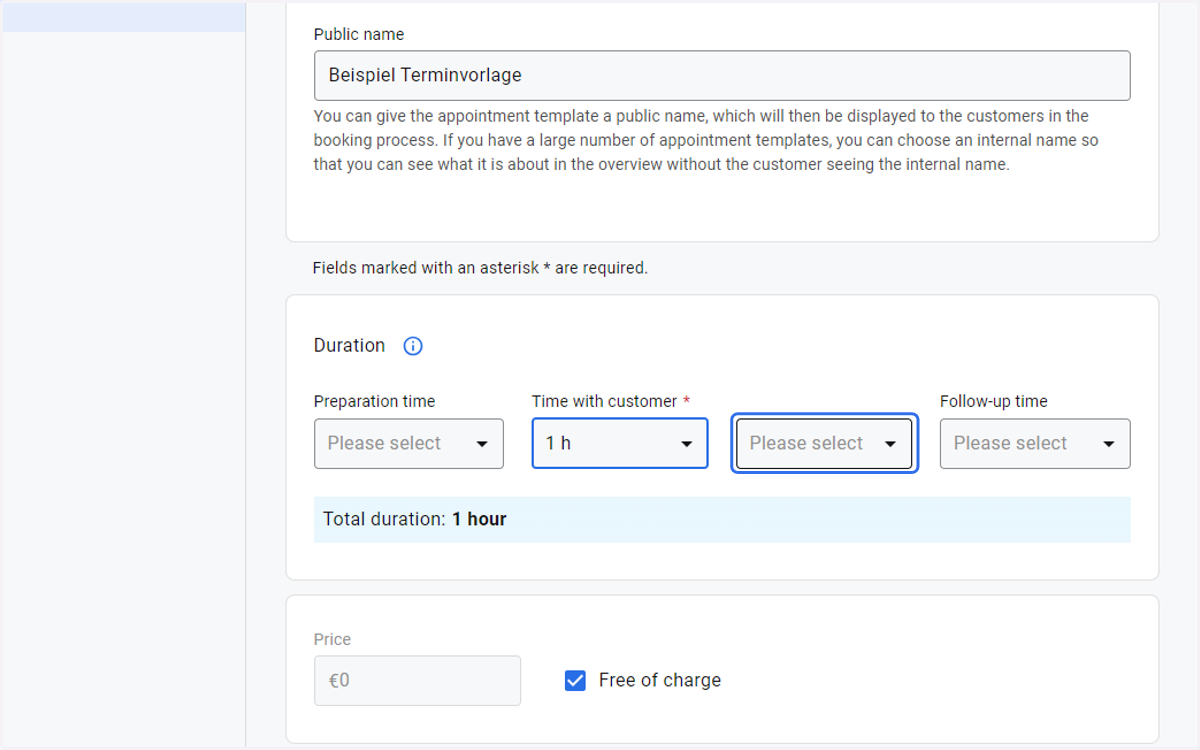Uncheck the Free of charge checkbox

(x=575, y=681)
